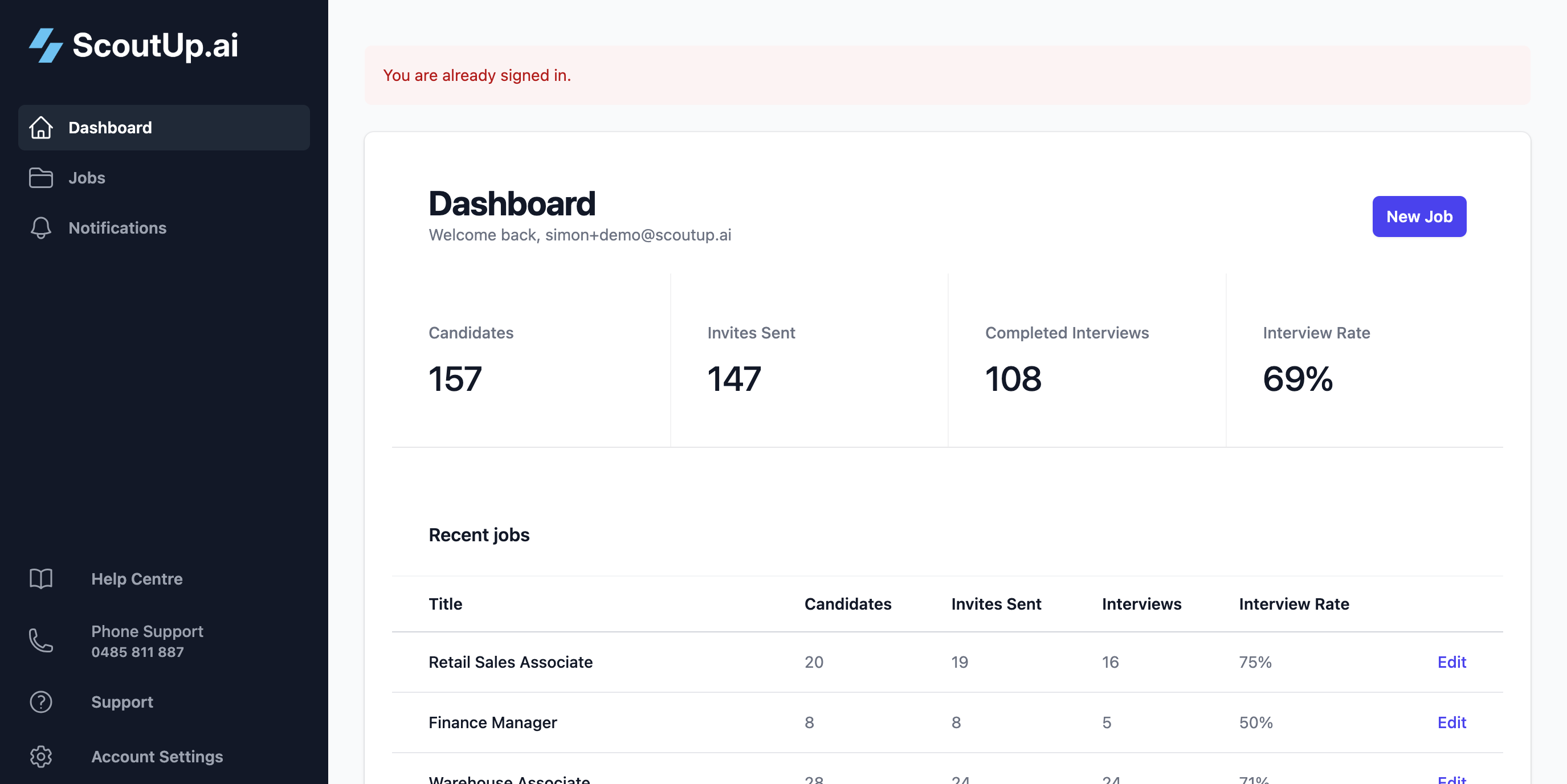Open the Jobs folder icon
Viewport: 1567px width, 784px height.
pos(40,178)
